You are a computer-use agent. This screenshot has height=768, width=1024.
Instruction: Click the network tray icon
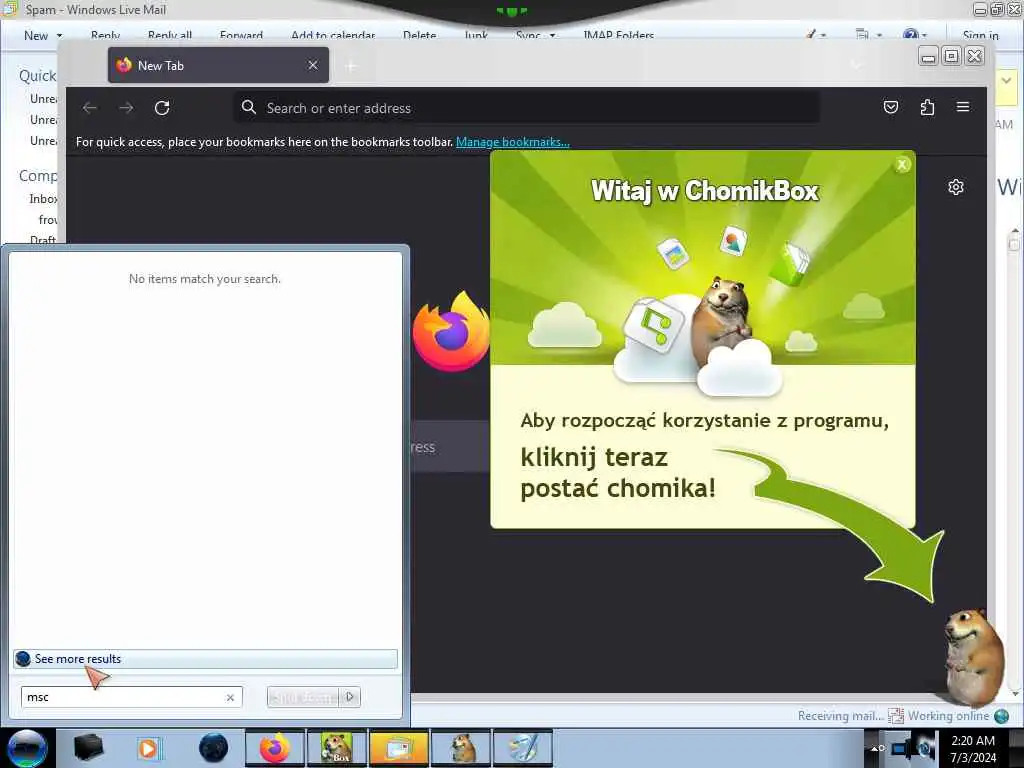900,748
